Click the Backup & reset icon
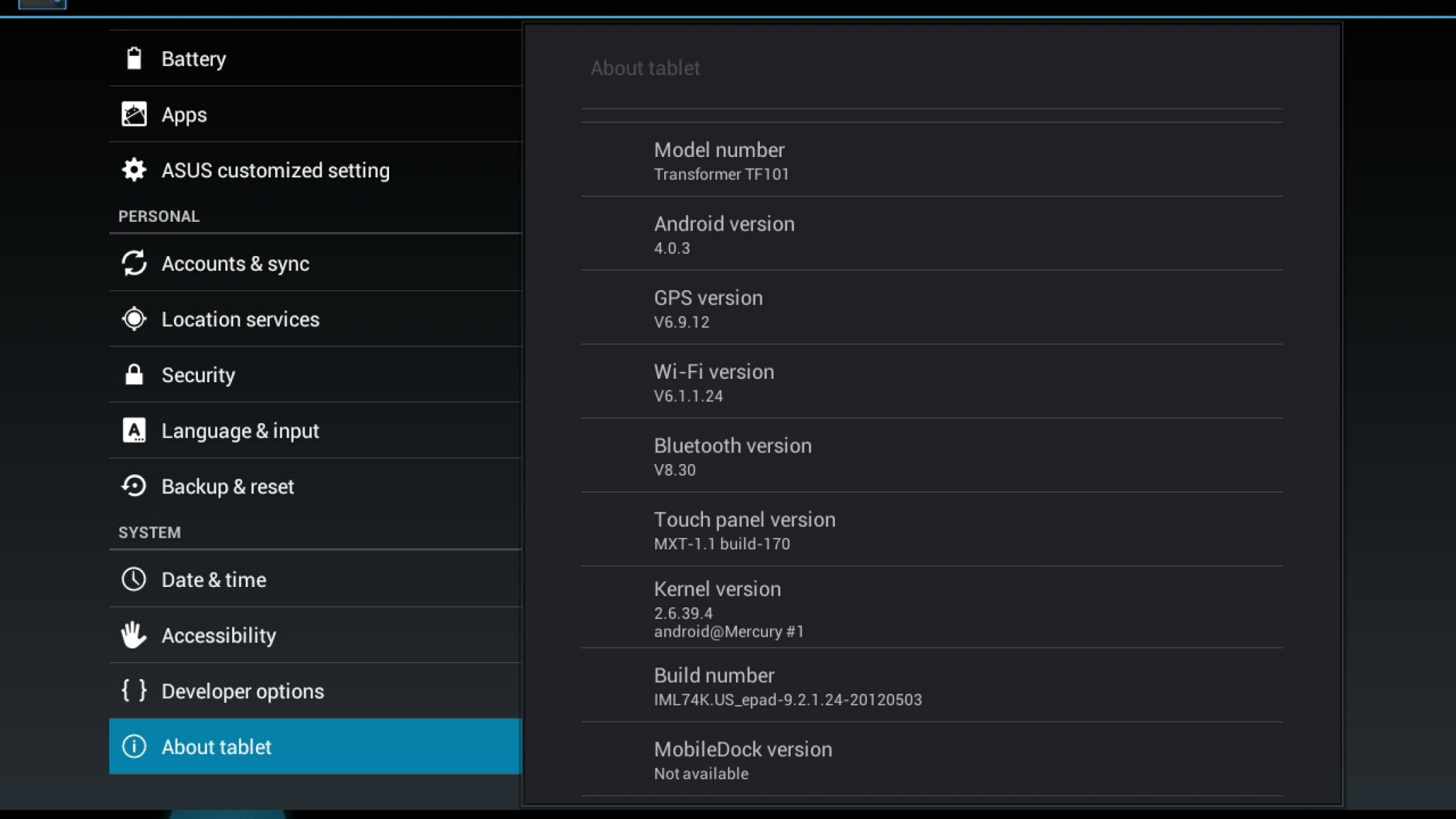The height and width of the screenshot is (819, 1456). point(134,486)
